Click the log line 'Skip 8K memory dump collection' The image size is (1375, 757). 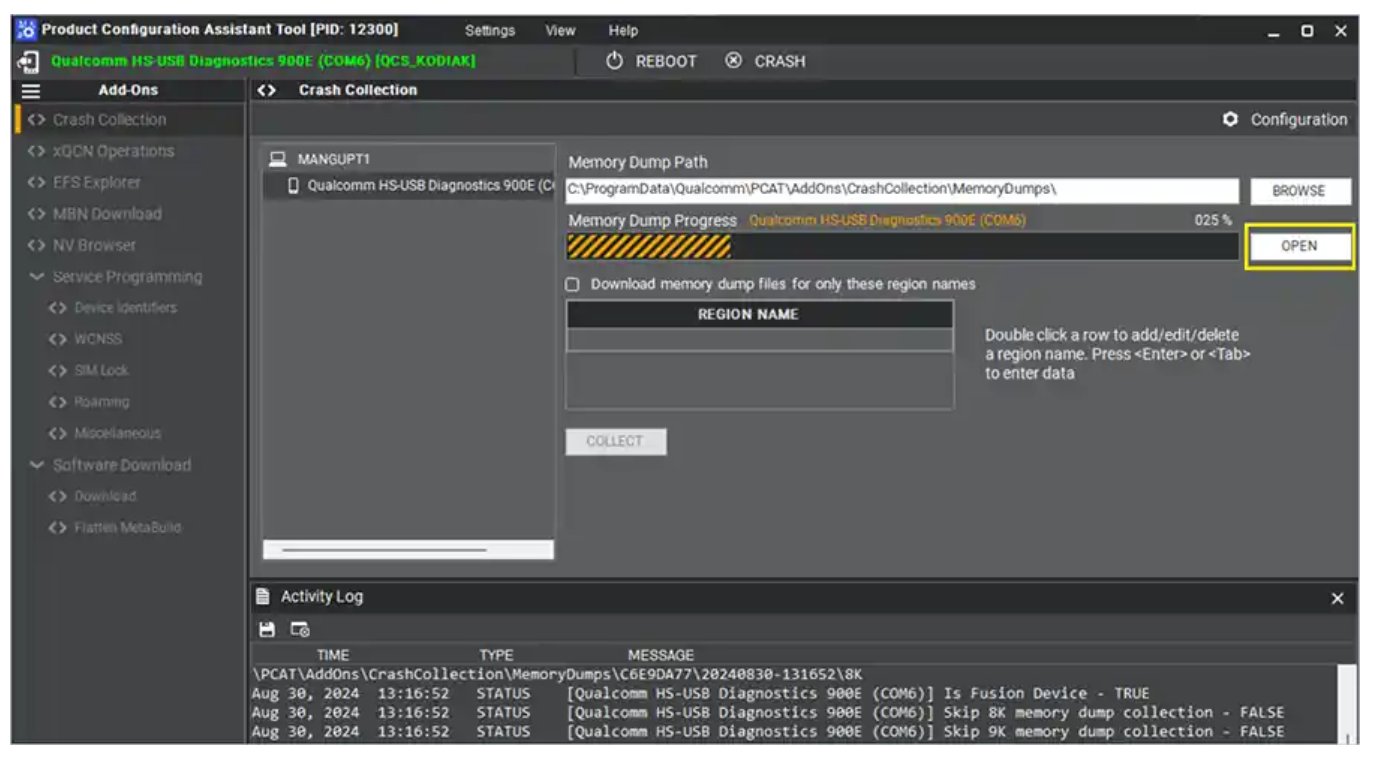click(768, 712)
